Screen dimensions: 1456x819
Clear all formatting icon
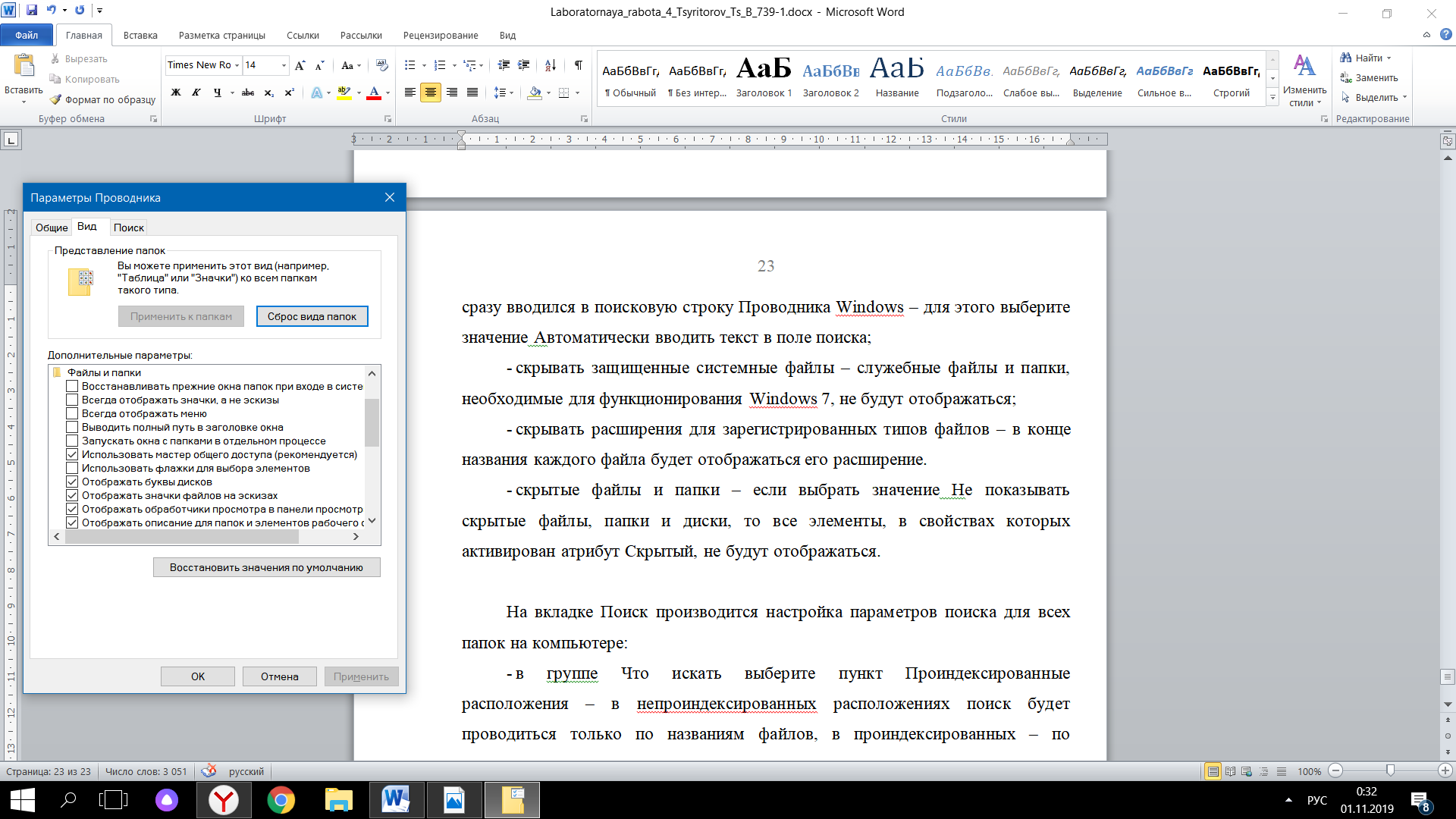[x=381, y=65]
